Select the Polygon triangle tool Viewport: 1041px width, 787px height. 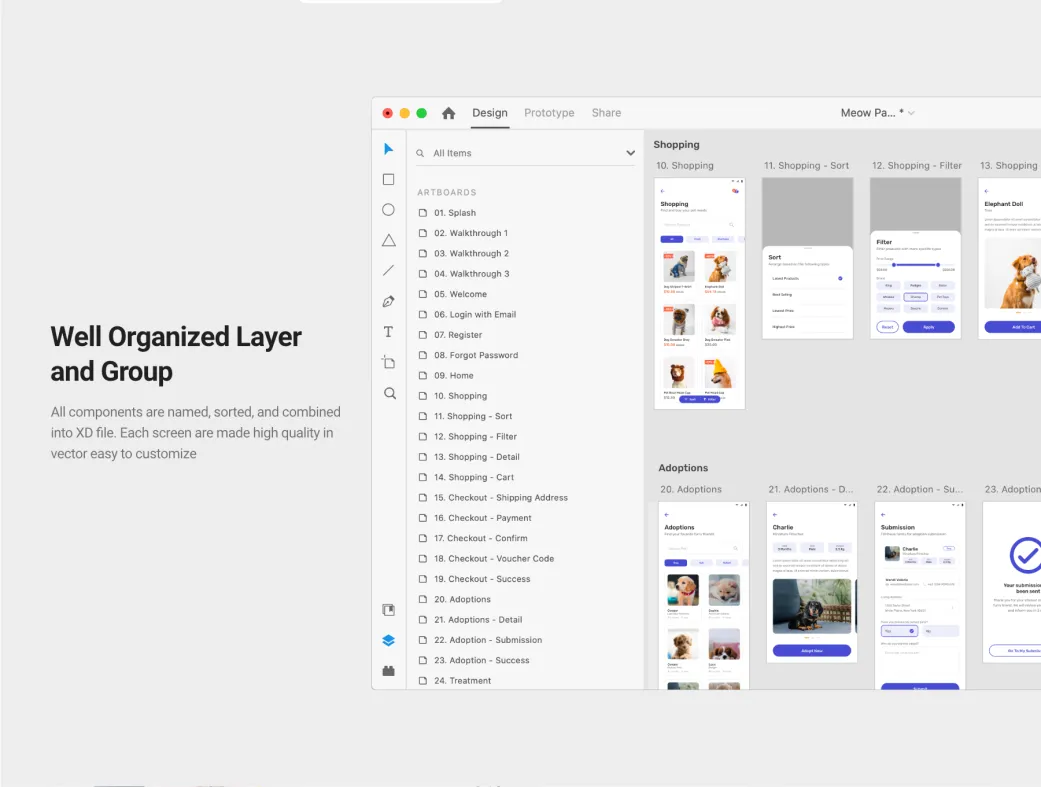click(389, 240)
